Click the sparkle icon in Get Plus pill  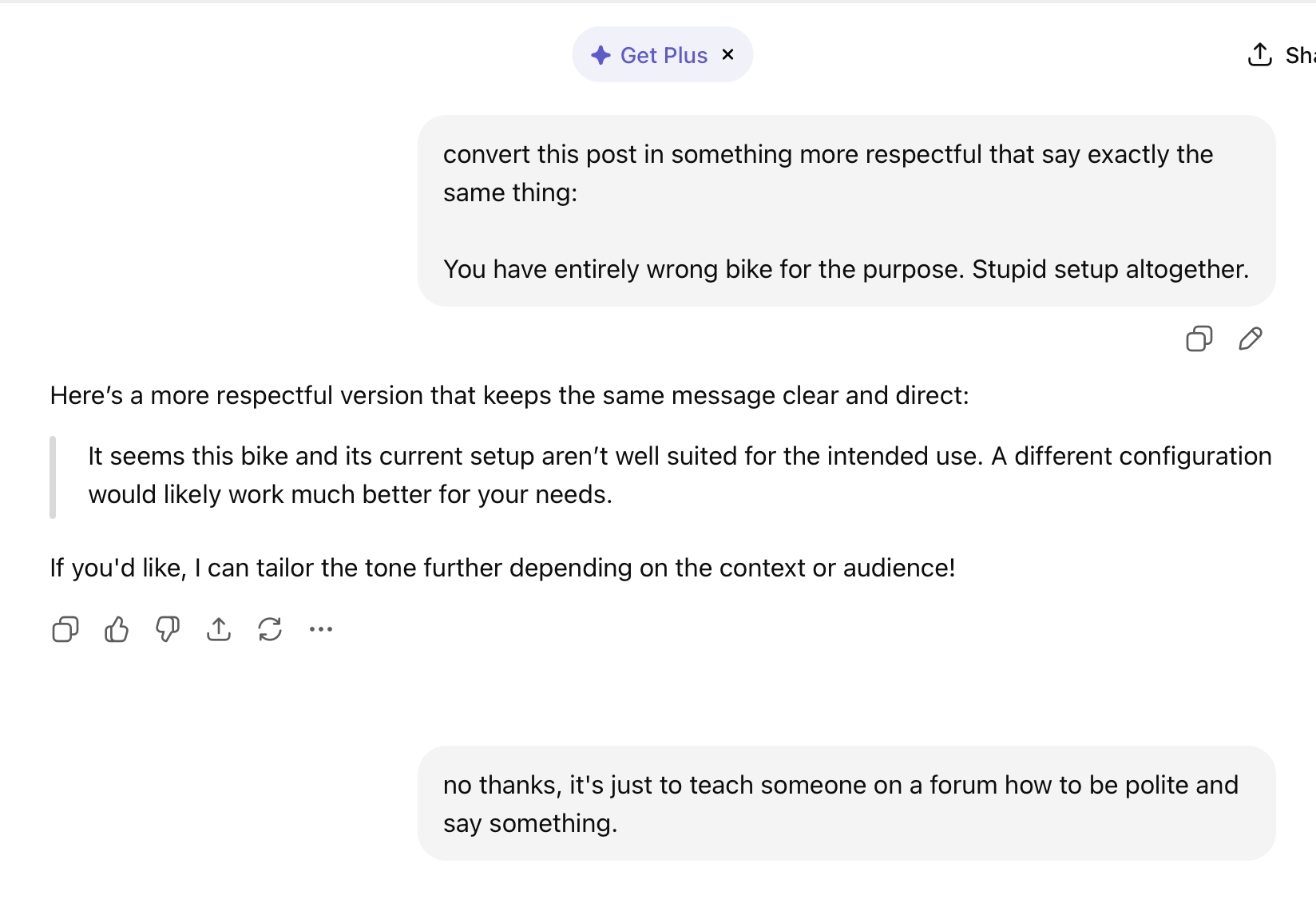pyautogui.click(x=601, y=55)
